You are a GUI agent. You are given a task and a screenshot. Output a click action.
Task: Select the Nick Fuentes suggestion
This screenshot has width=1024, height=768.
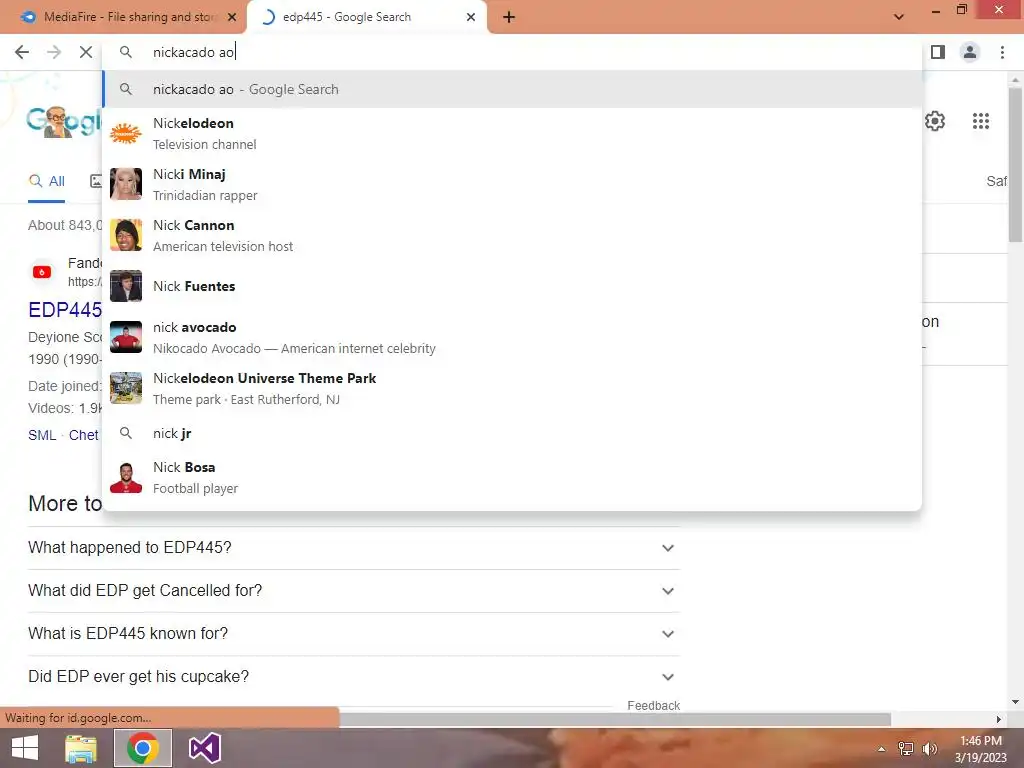pyautogui.click(x=512, y=286)
